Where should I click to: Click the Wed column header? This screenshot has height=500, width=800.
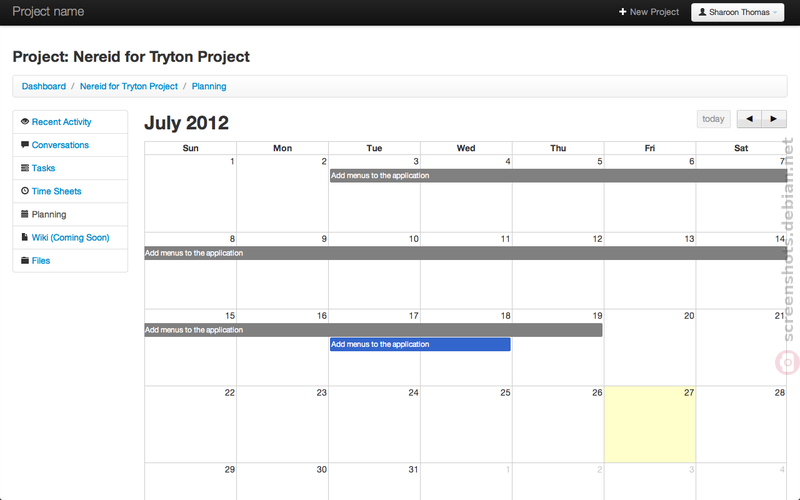466,148
